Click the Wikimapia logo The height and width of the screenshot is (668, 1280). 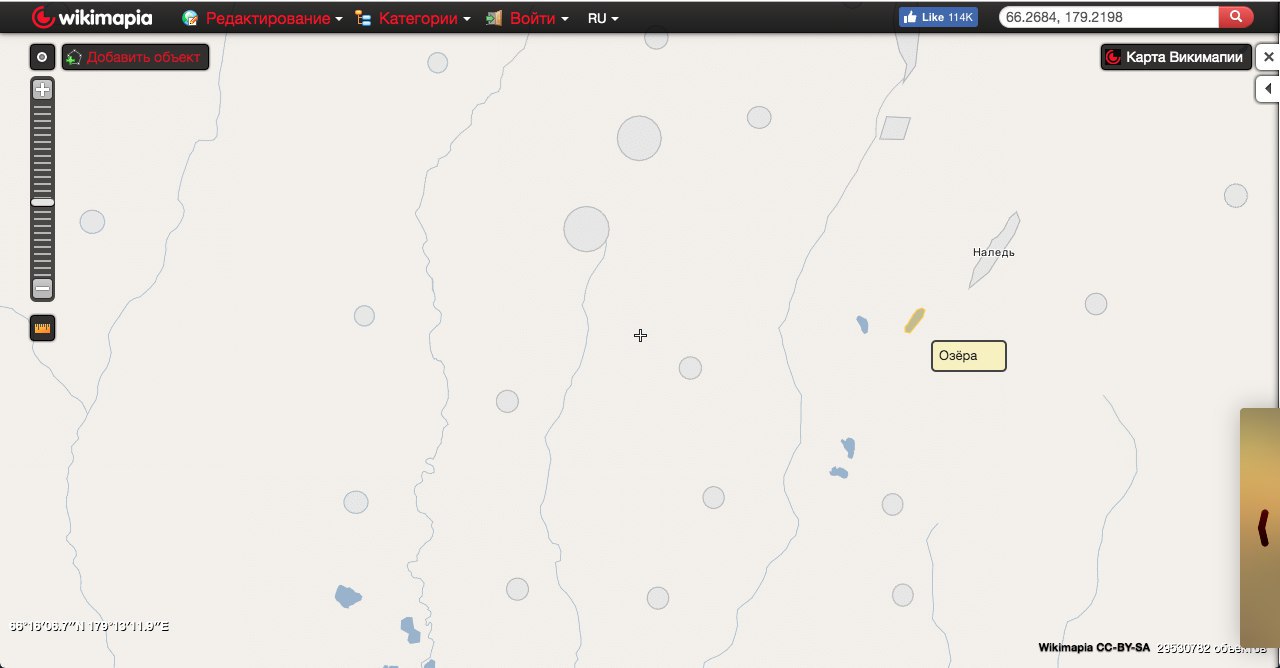click(91, 17)
